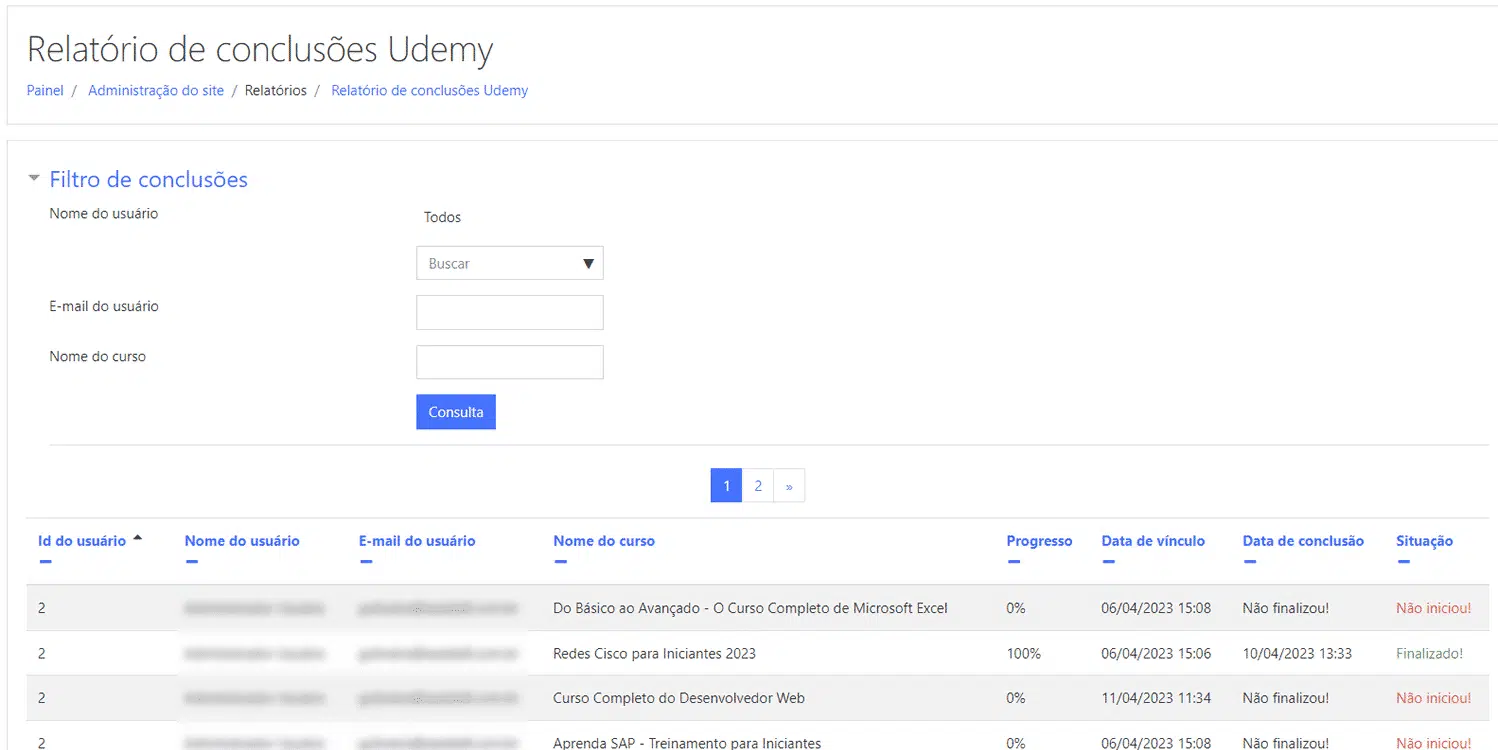Hide the Data de vínculo column

coord(1108,562)
